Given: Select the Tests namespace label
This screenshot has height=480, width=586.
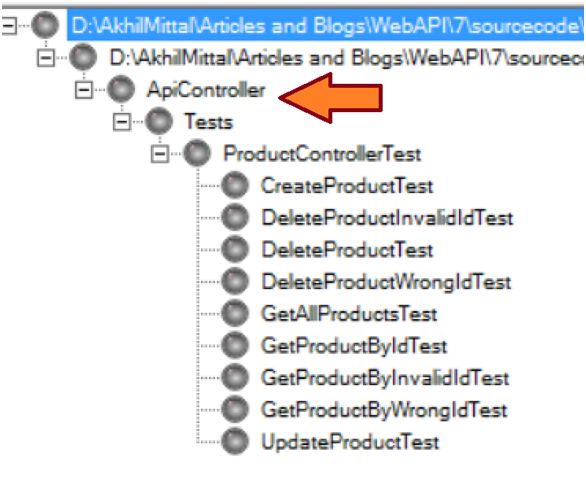Looking at the screenshot, I should pos(209,121).
